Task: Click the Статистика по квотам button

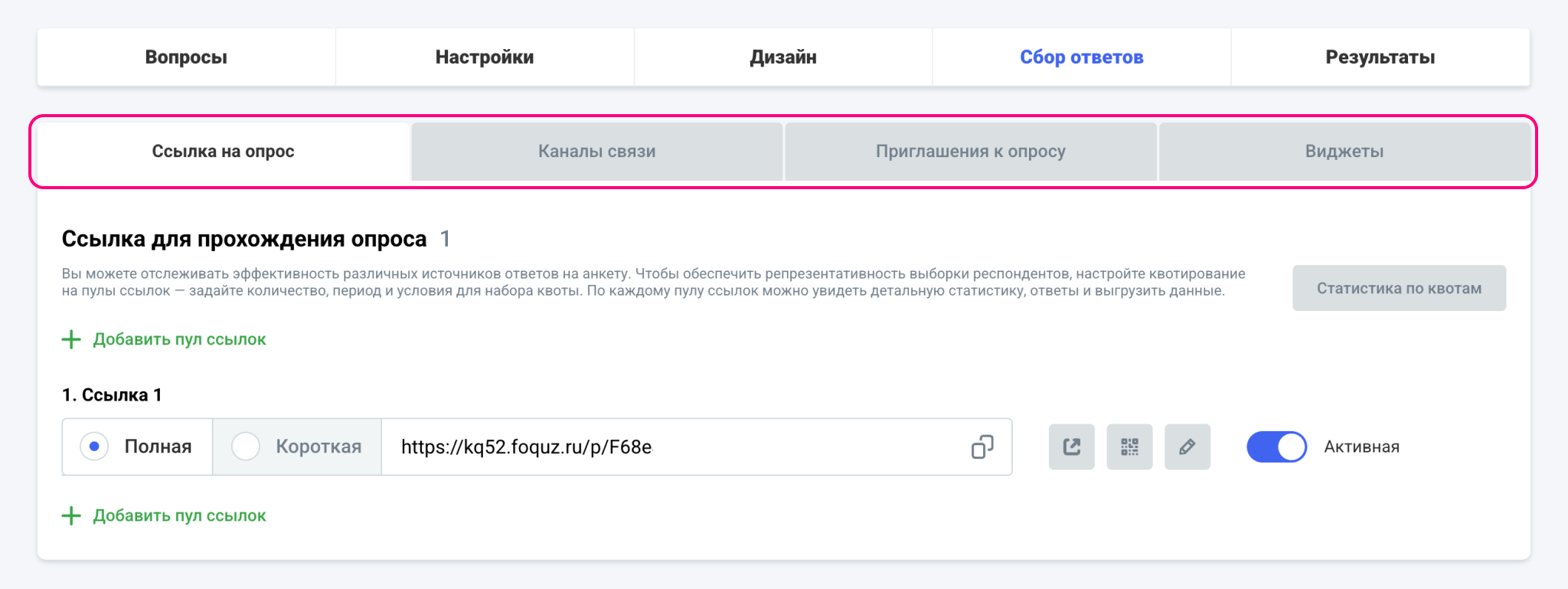Action: 1399,288
